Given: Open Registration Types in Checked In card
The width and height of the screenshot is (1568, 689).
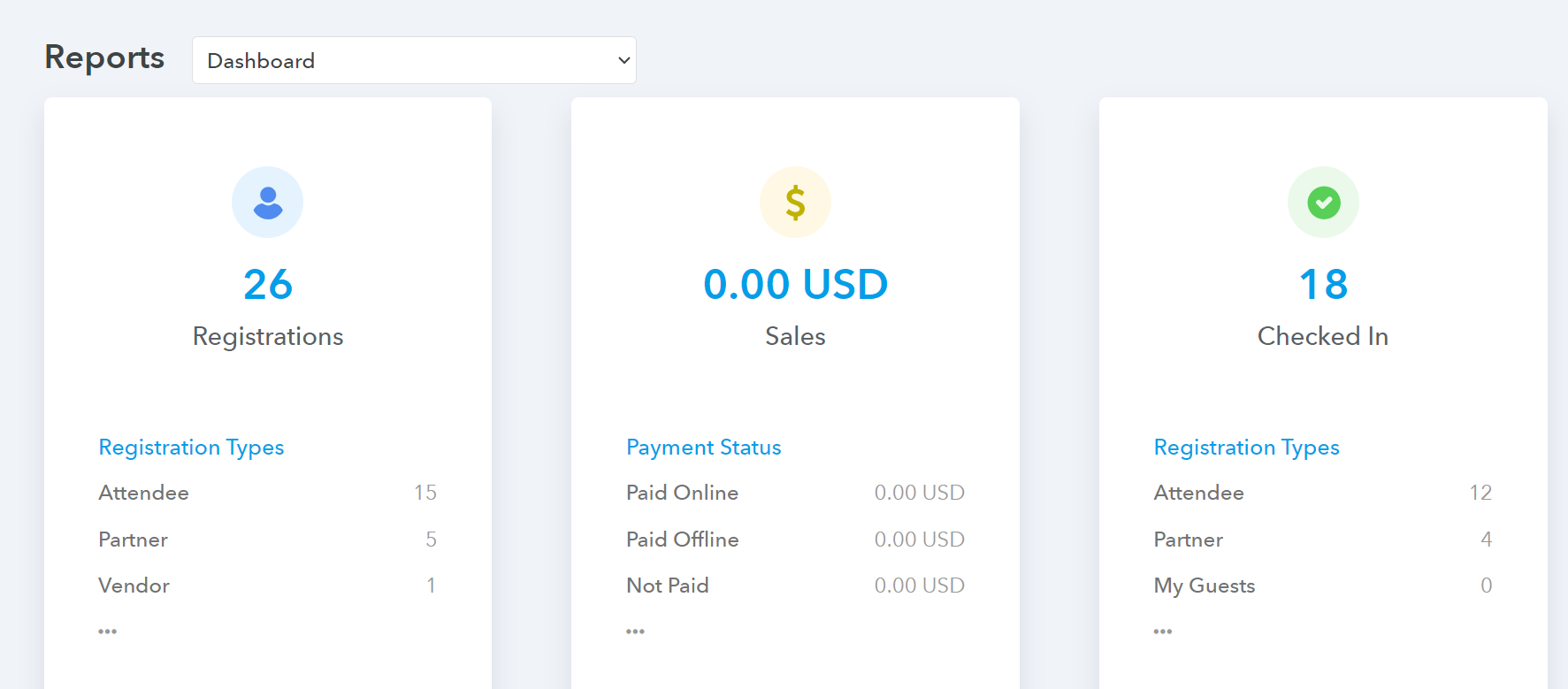Looking at the screenshot, I should 1246,448.
